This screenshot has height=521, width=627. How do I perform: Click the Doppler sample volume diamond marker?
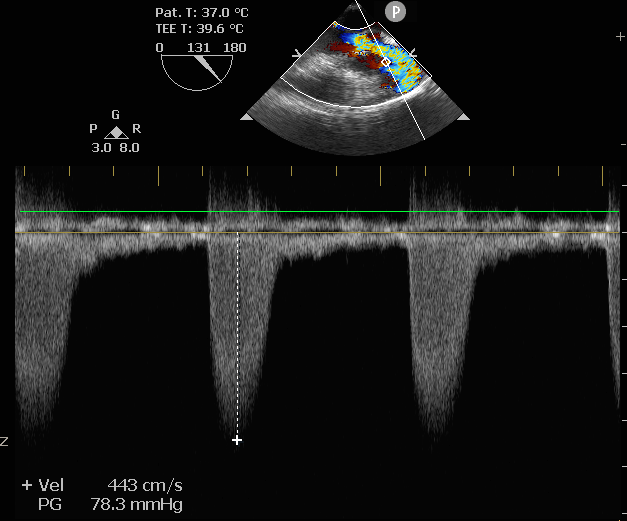387,62
